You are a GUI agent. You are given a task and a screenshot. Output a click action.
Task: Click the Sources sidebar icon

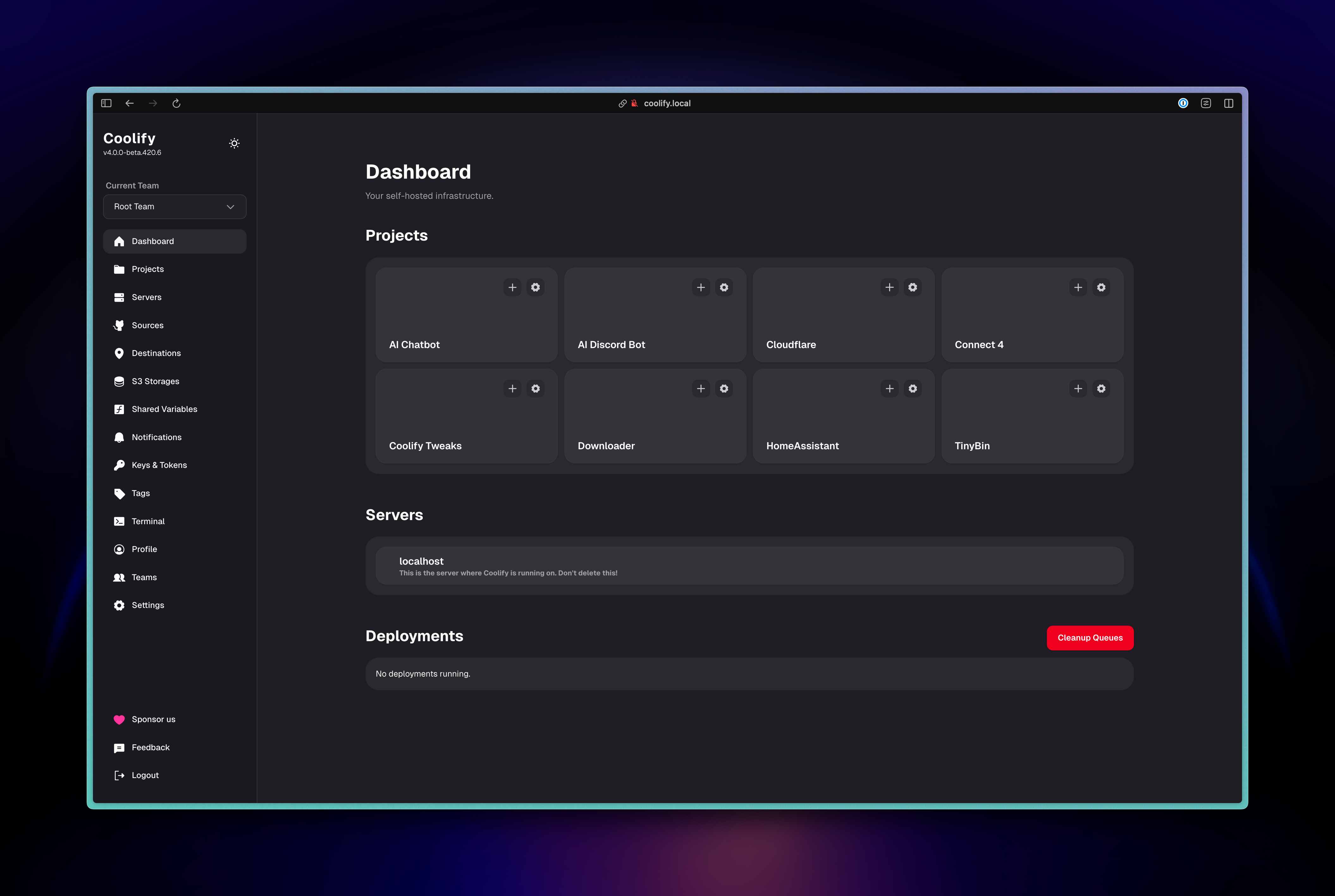119,325
